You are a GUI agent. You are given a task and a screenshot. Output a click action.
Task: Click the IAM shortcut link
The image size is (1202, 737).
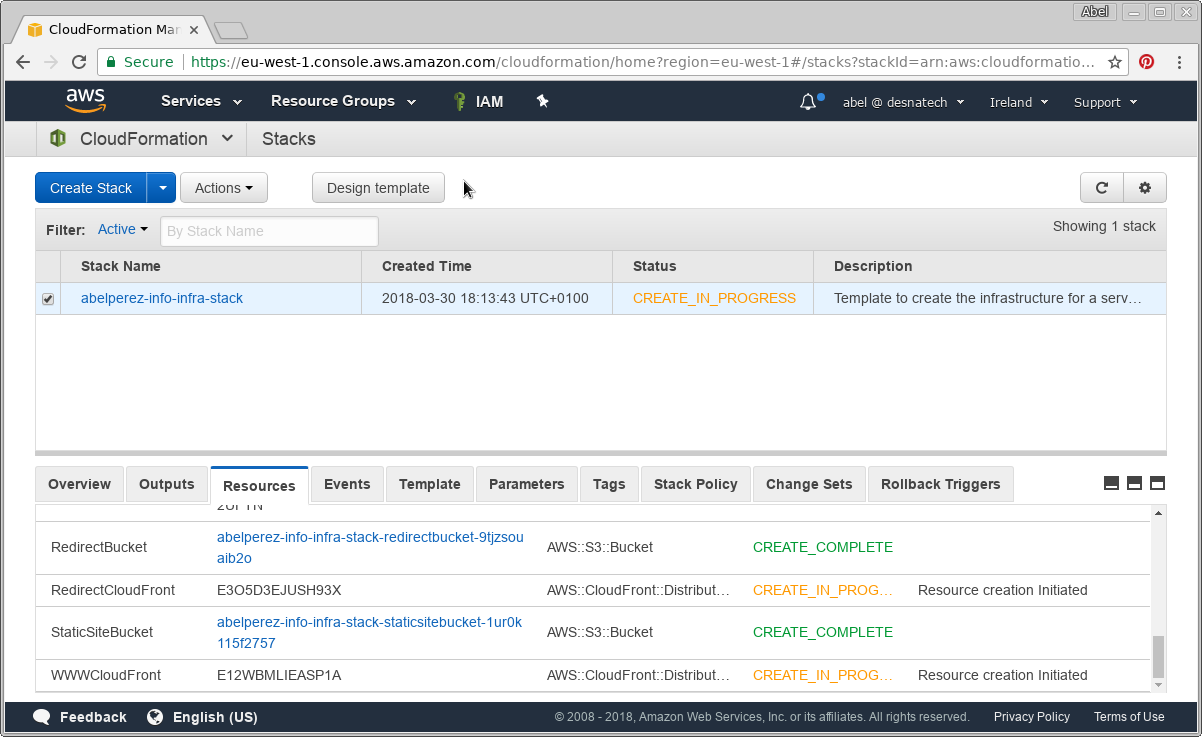point(489,101)
